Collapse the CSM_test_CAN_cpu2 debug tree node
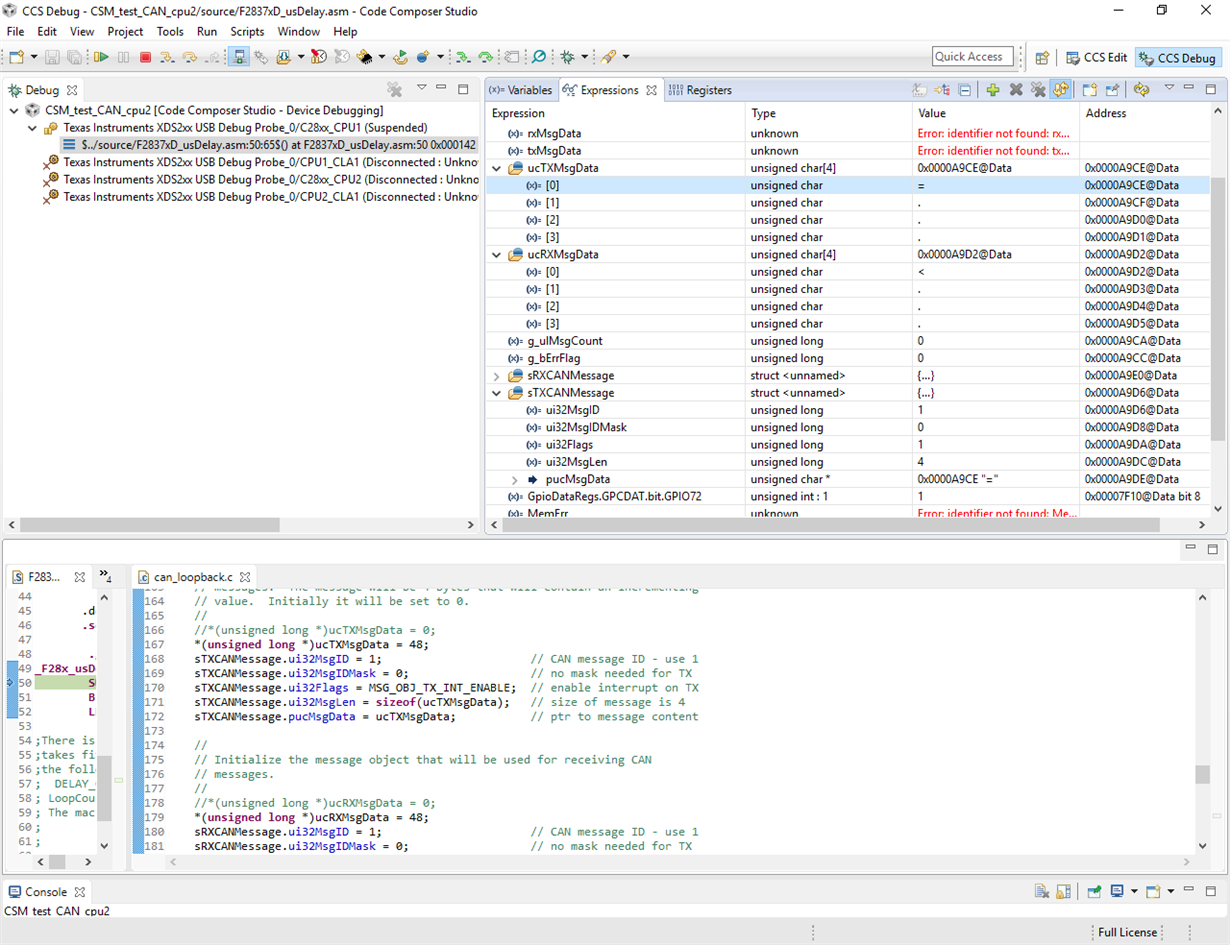Viewport: 1230px width, 945px height. (14, 110)
